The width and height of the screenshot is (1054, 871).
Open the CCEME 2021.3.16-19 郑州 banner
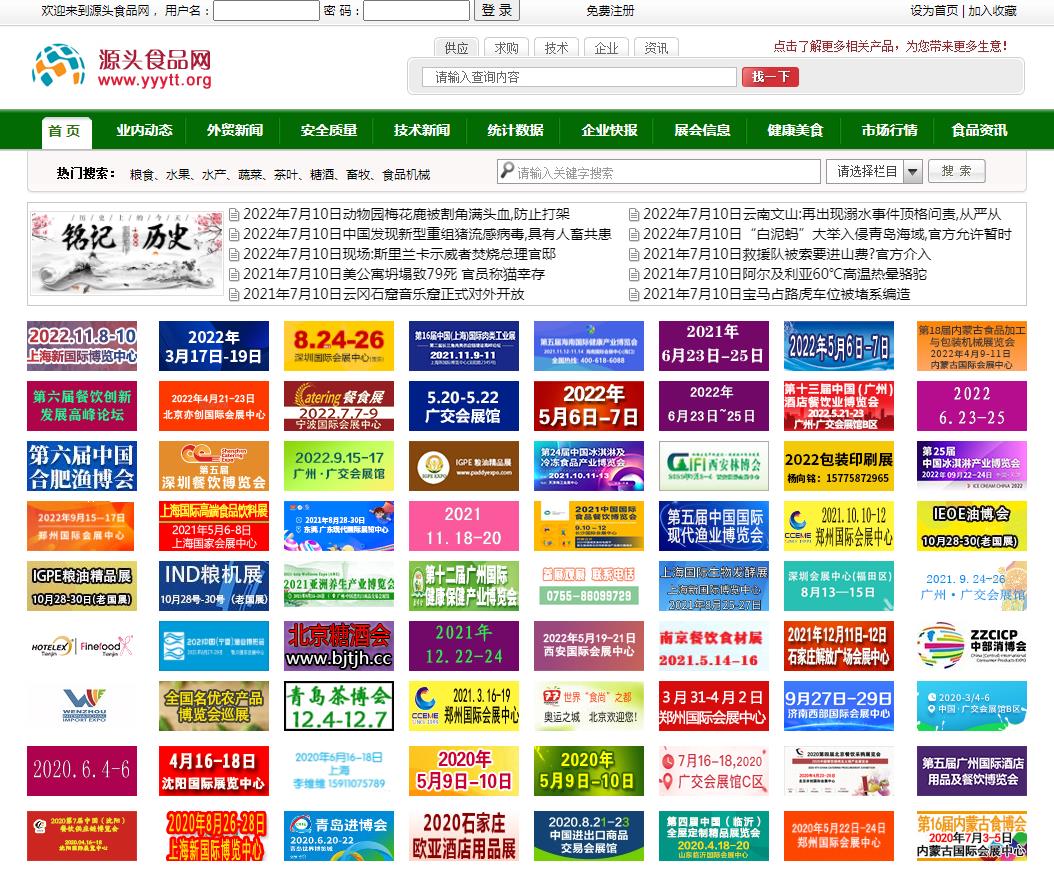coord(464,706)
